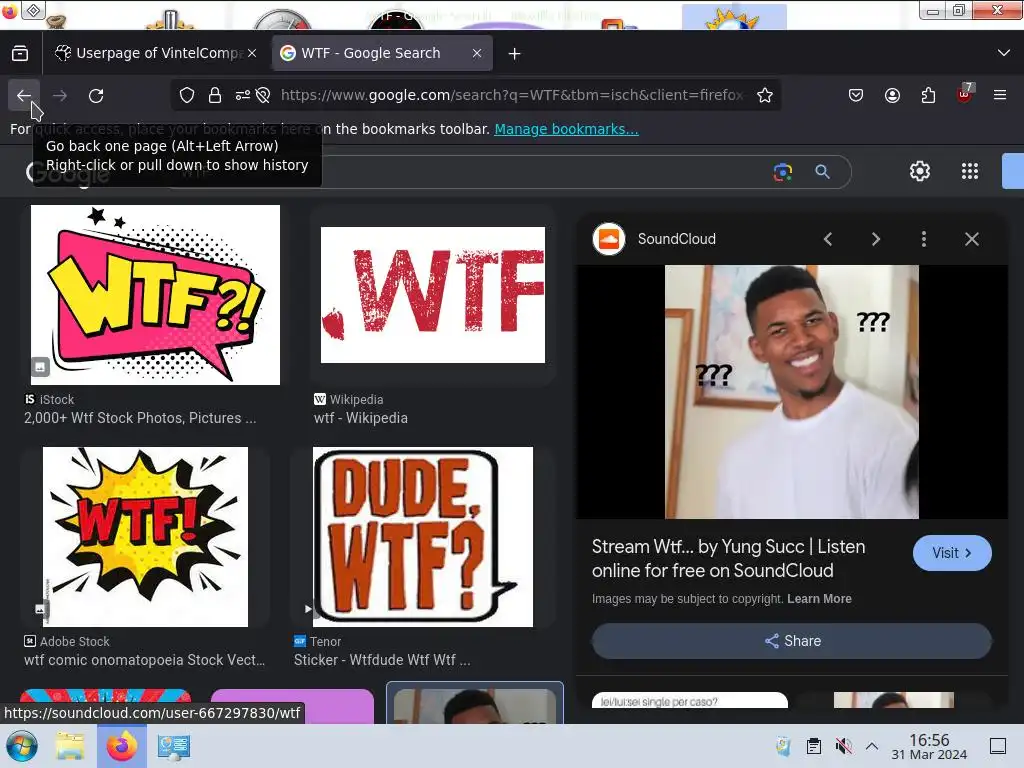Image resolution: width=1024 pixels, height=768 pixels.
Task: Open the Firefox account icon
Action: [x=892, y=95]
